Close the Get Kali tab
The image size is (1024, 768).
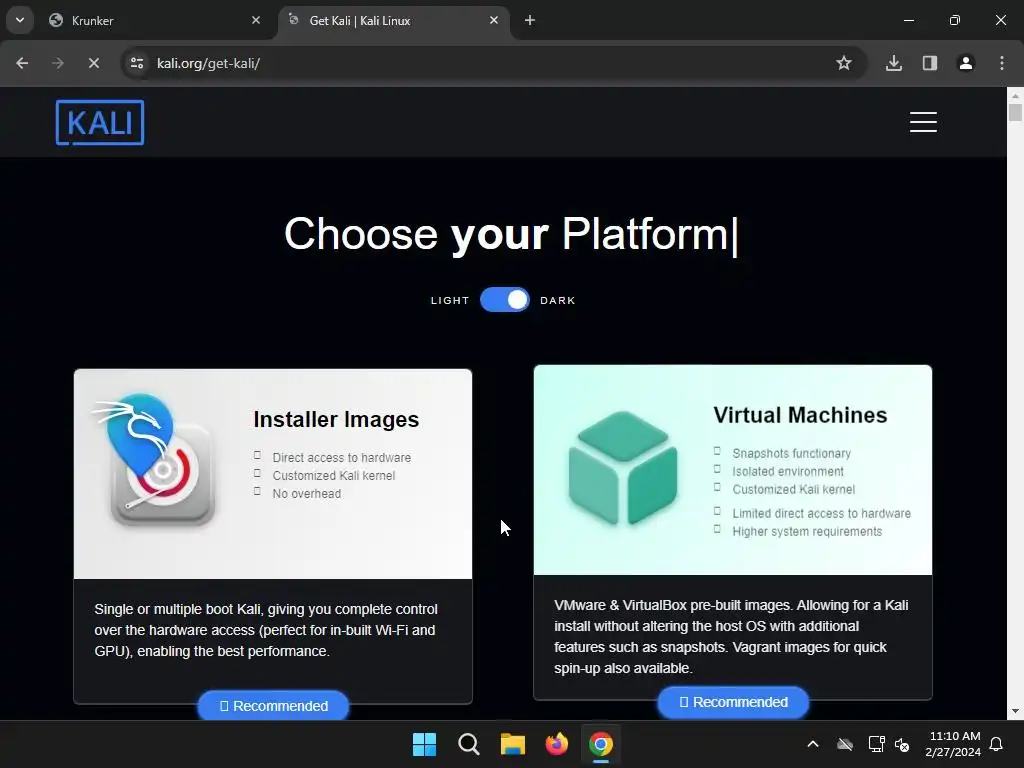click(494, 20)
